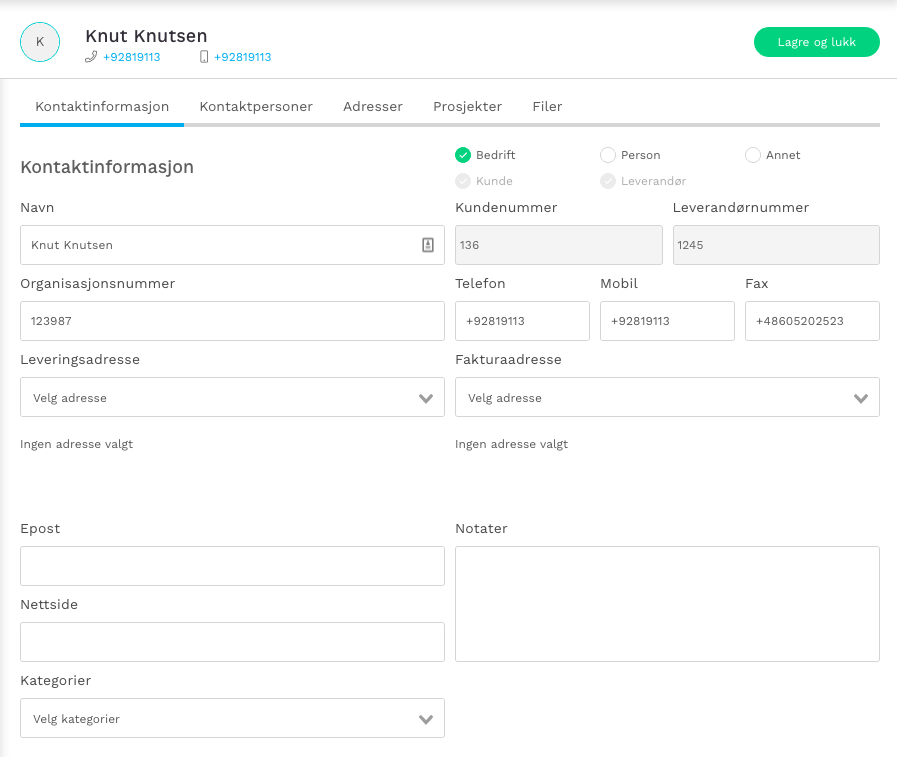Select the Person radio option
Image resolution: width=897 pixels, height=757 pixels.
(608, 155)
